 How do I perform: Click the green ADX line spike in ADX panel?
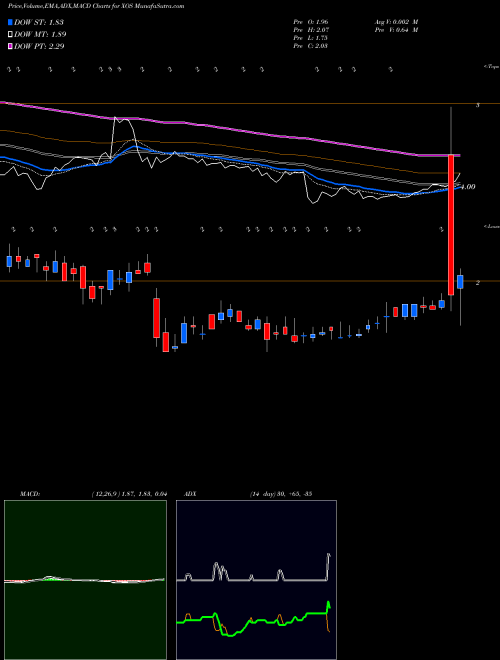(329, 607)
